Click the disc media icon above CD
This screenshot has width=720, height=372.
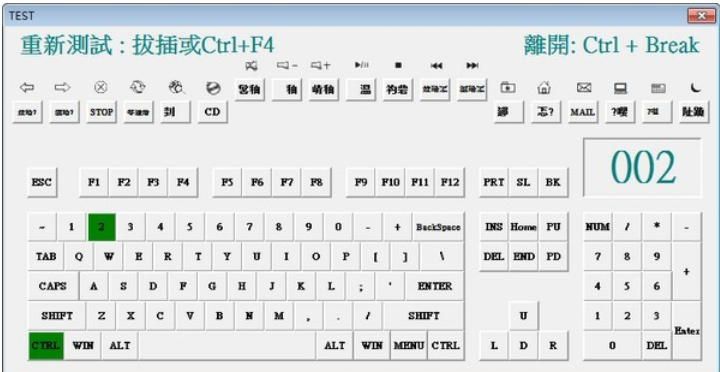(x=213, y=87)
